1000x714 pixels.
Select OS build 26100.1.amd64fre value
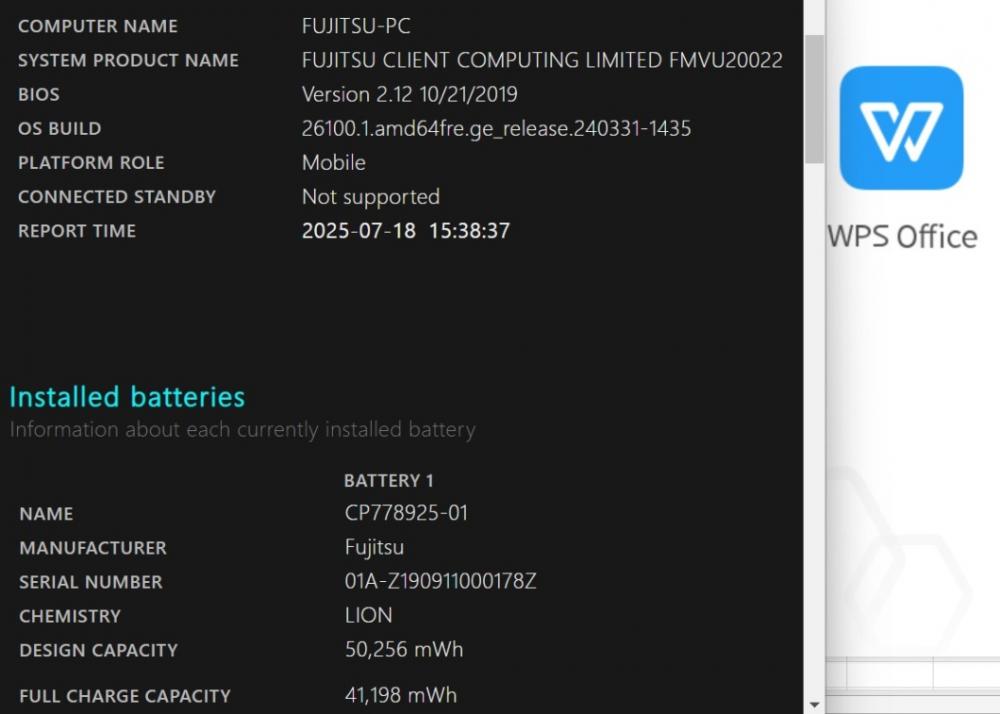click(496, 129)
